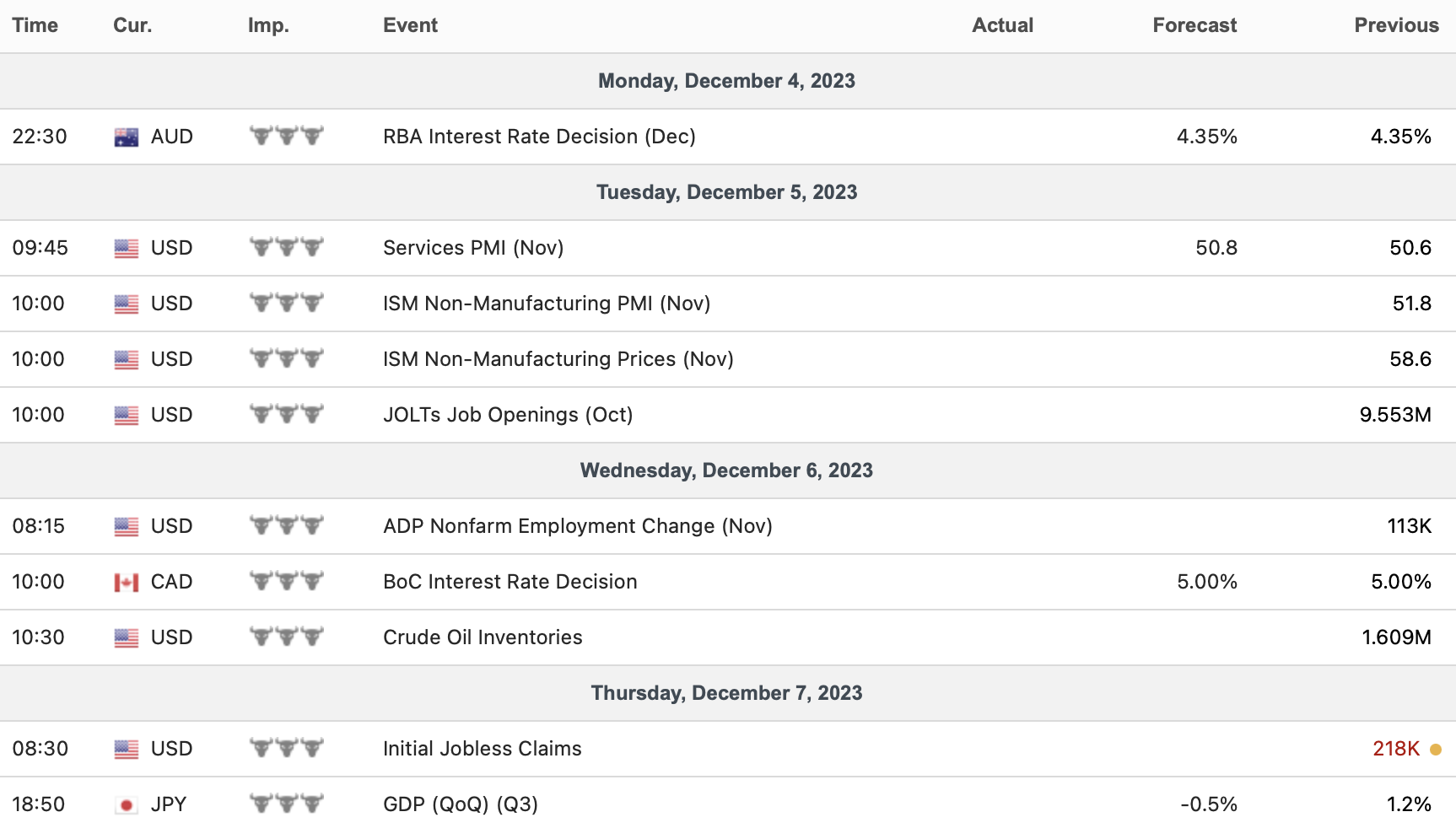Click the Forecast column header
The image size is (1456, 828).
1194,25
